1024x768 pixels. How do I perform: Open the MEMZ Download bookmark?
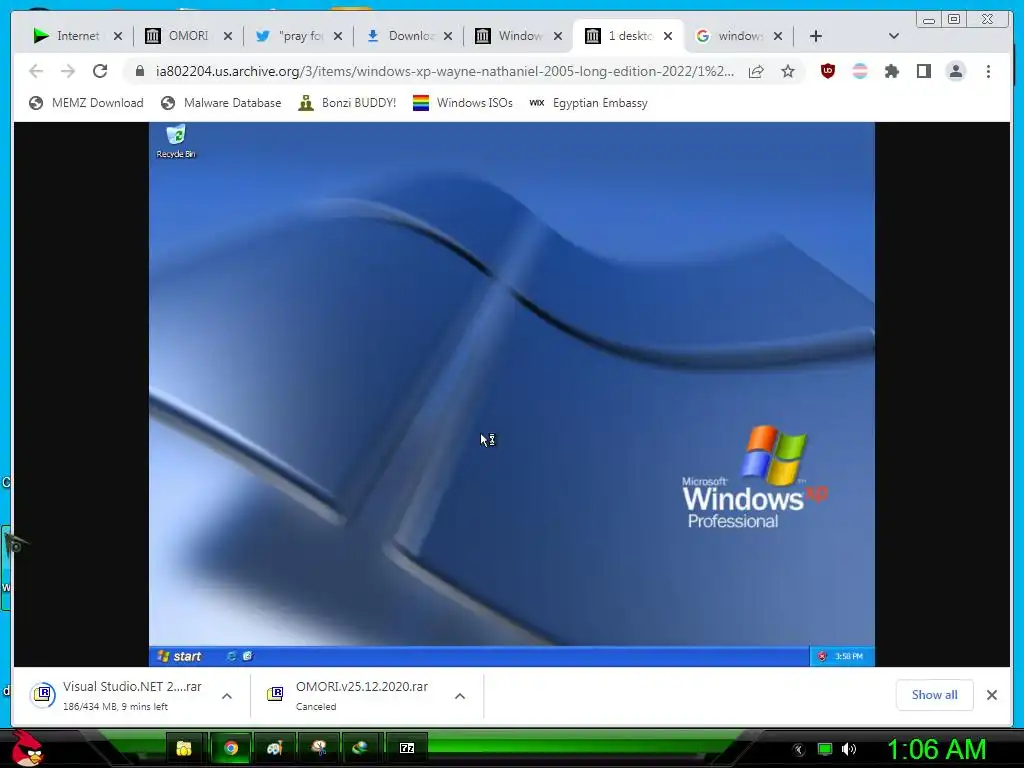point(86,103)
